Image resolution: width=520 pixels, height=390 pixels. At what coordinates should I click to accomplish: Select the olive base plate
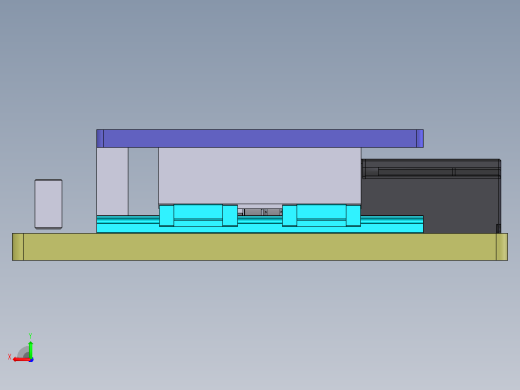click(260, 247)
